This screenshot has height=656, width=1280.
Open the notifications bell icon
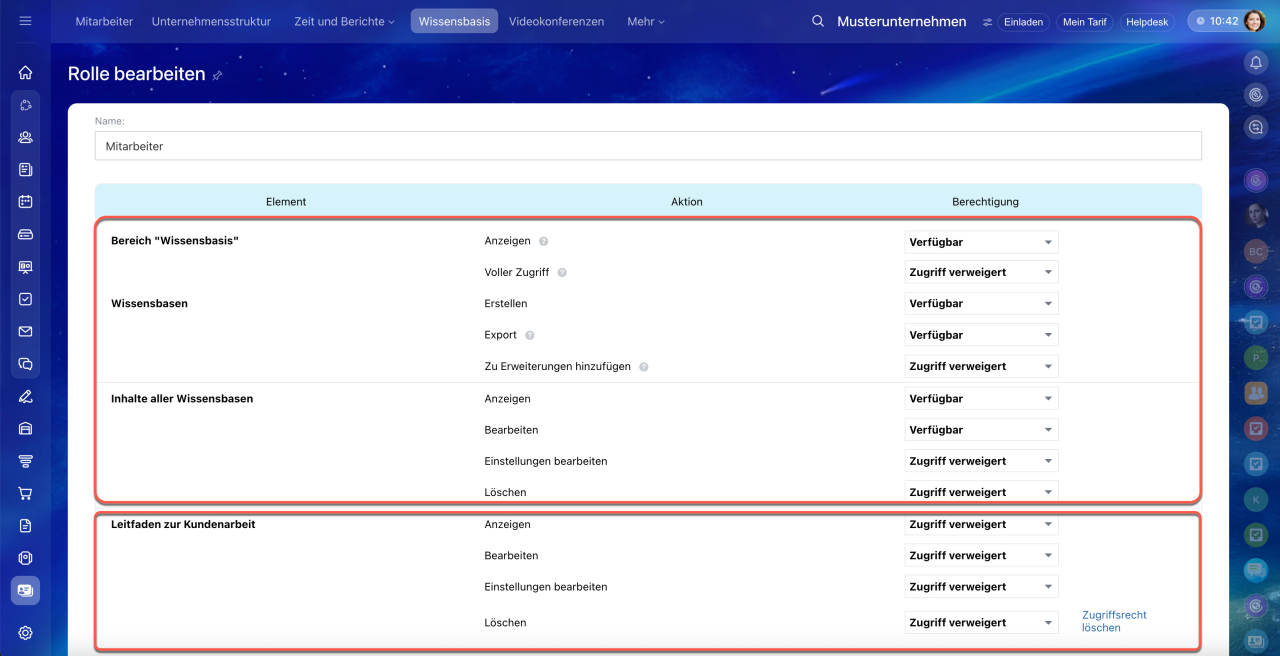pos(1256,62)
